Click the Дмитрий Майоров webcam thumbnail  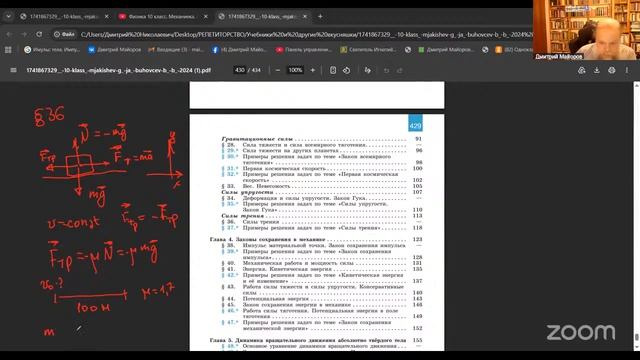586,30
